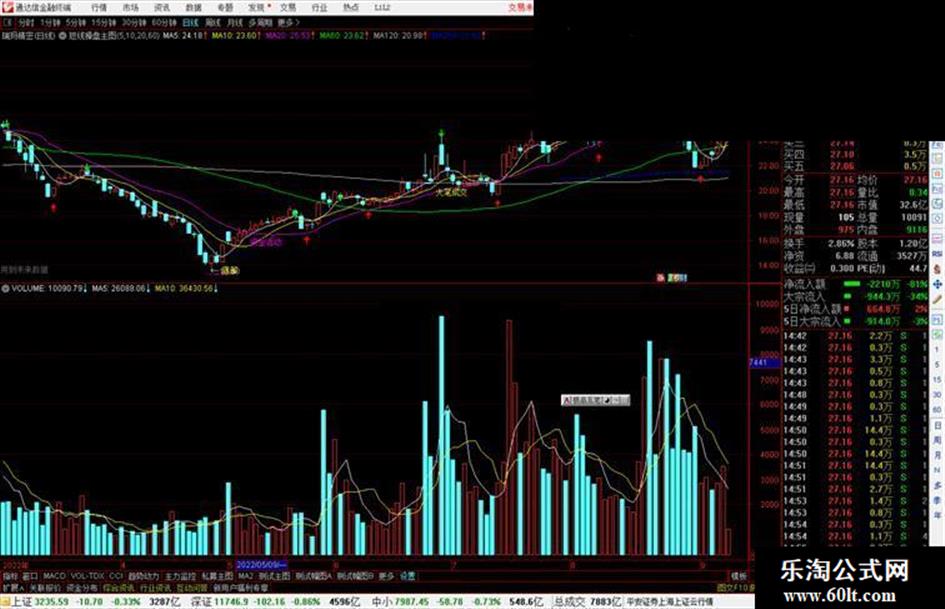Click the VOLUME indicator settings icon

tap(5, 289)
